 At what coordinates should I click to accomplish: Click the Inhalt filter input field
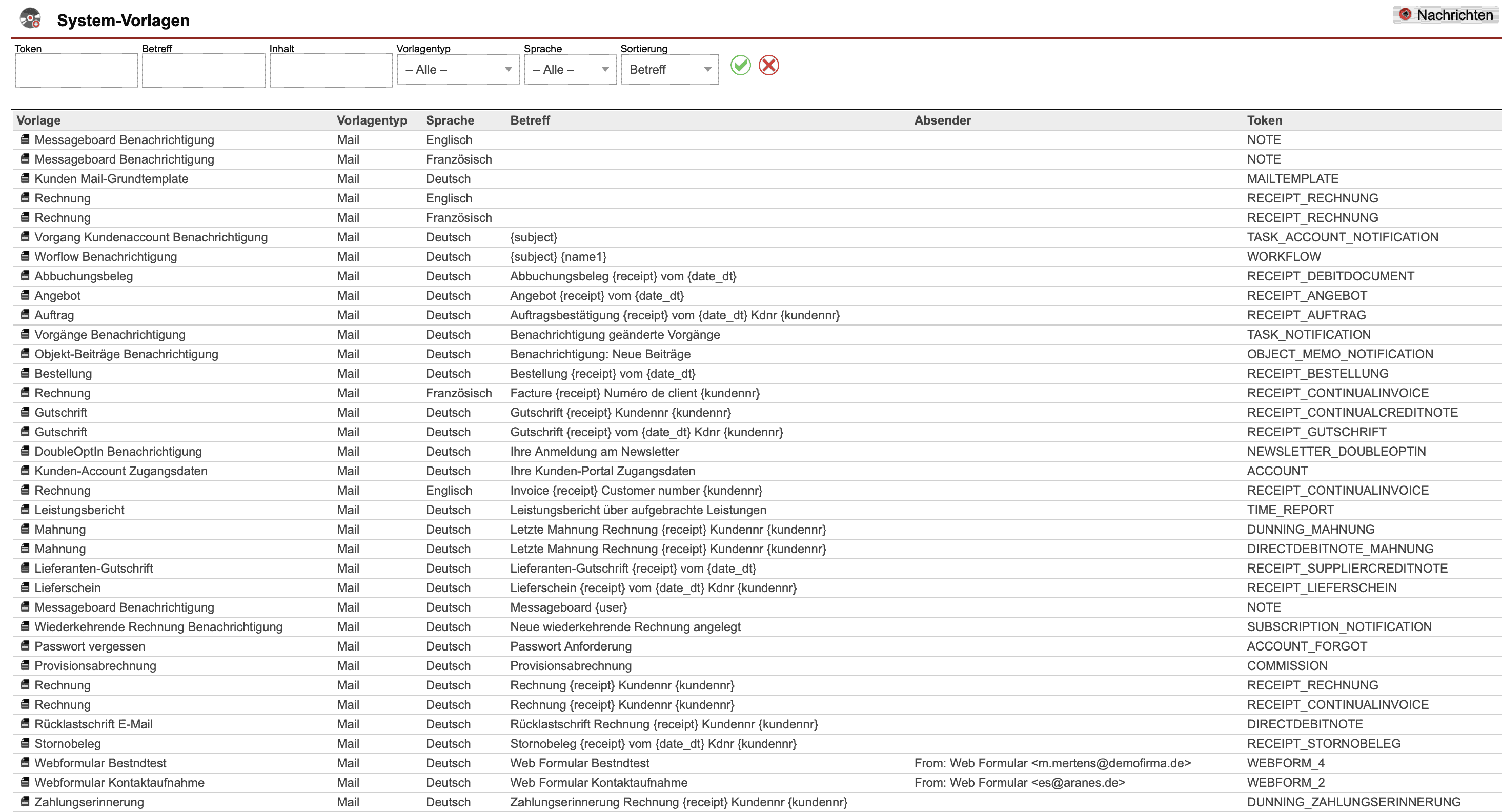pyautogui.click(x=331, y=71)
